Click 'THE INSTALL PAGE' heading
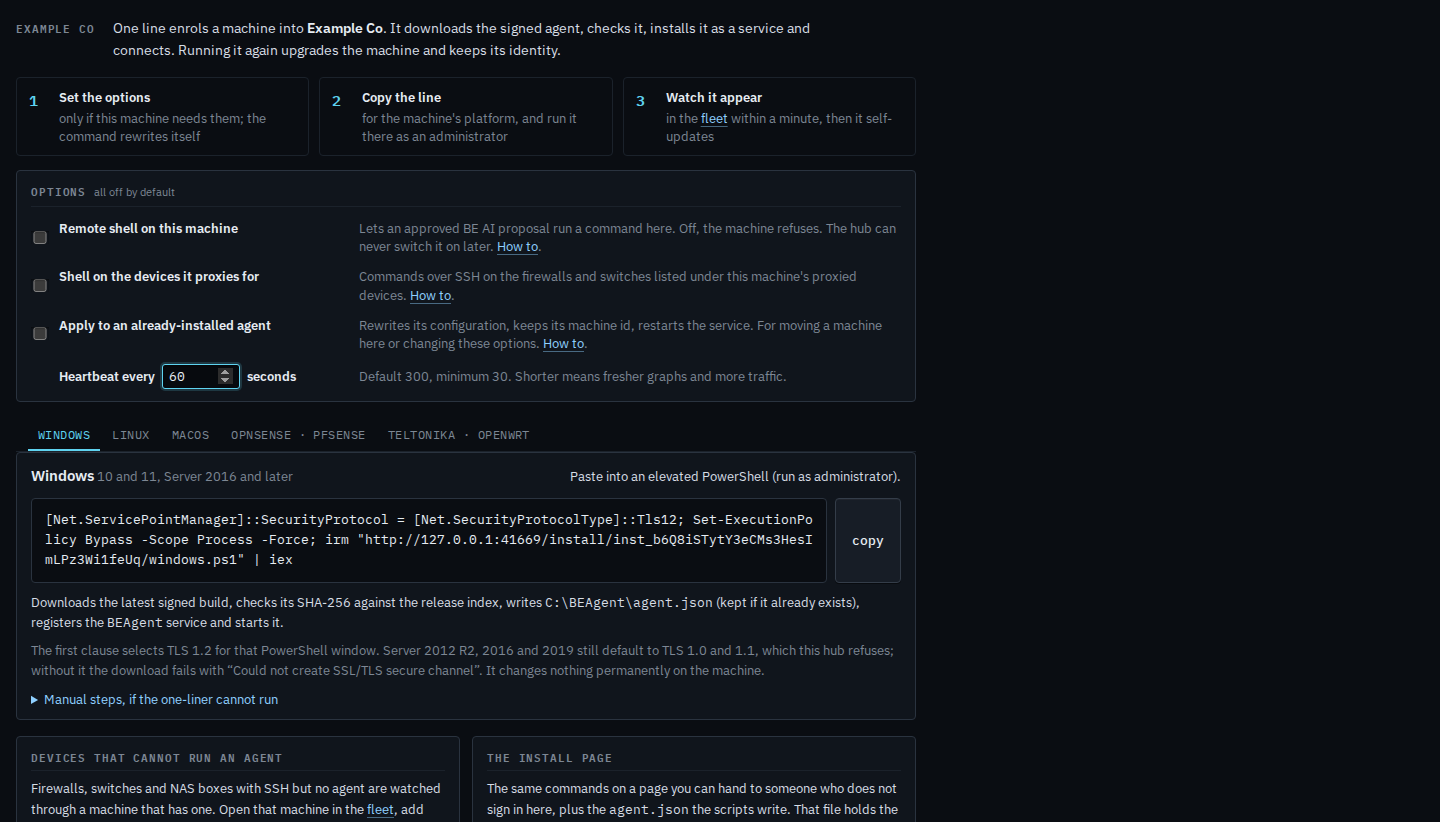1440x822 pixels. click(549, 758)
